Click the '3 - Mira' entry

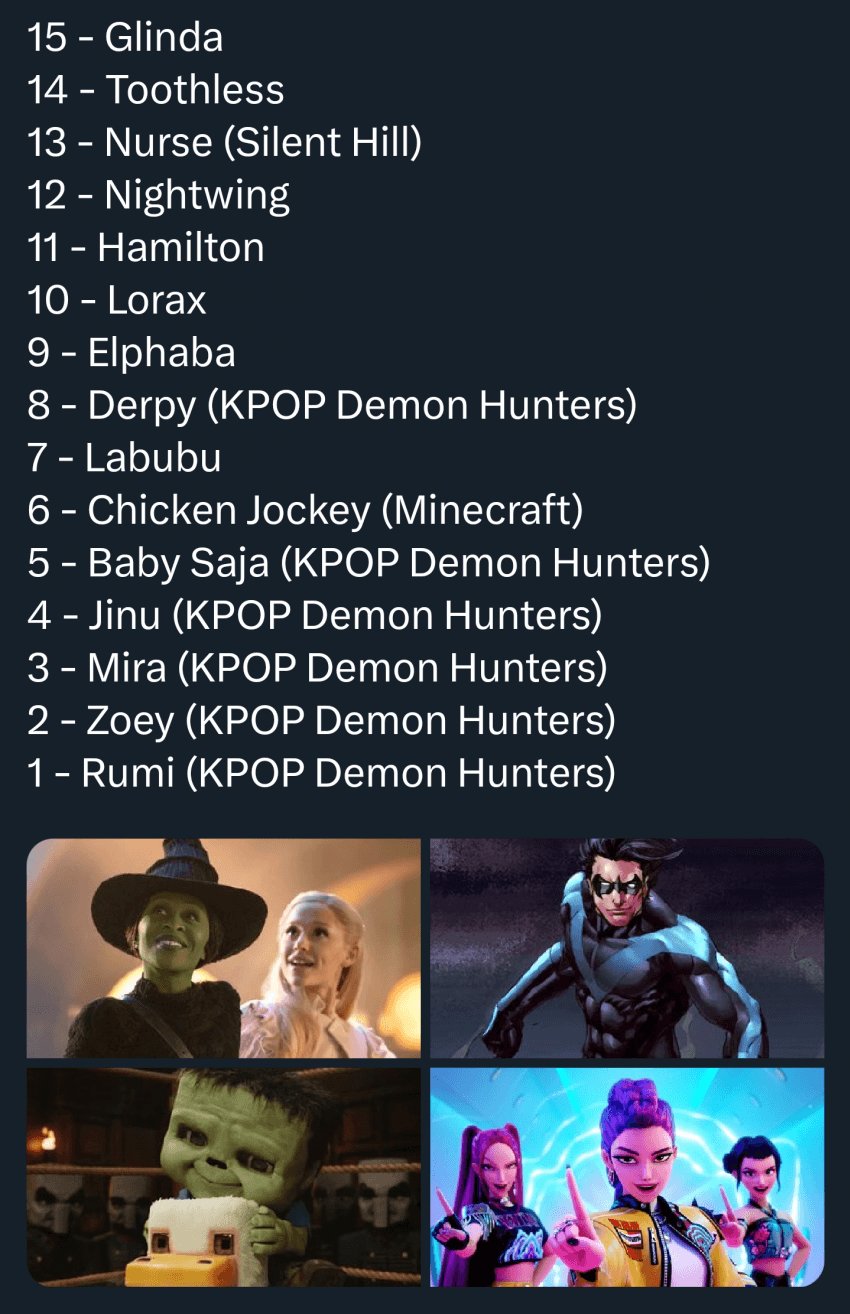click(317, 668)
